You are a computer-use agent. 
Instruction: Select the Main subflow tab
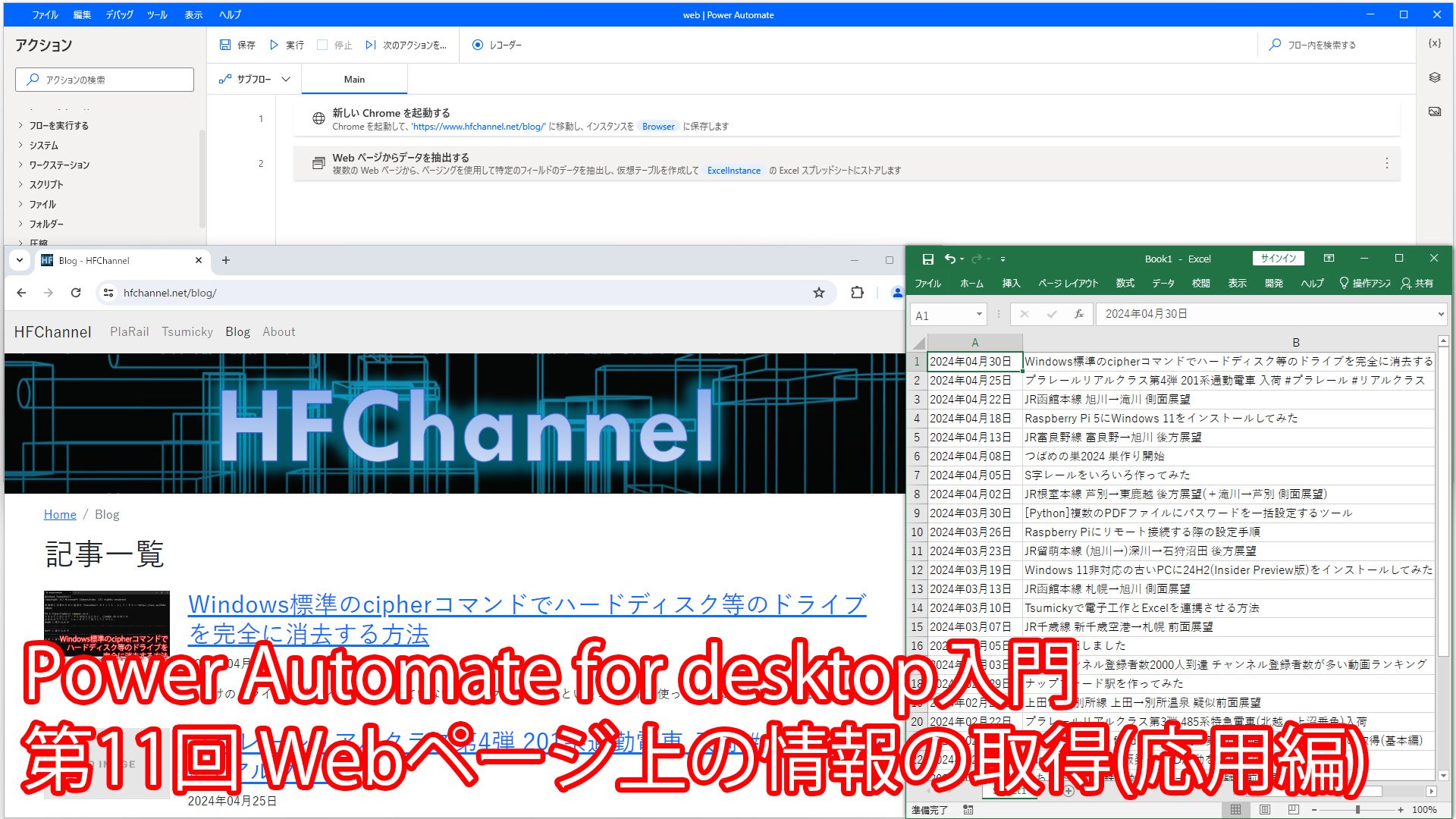(354, 79)
